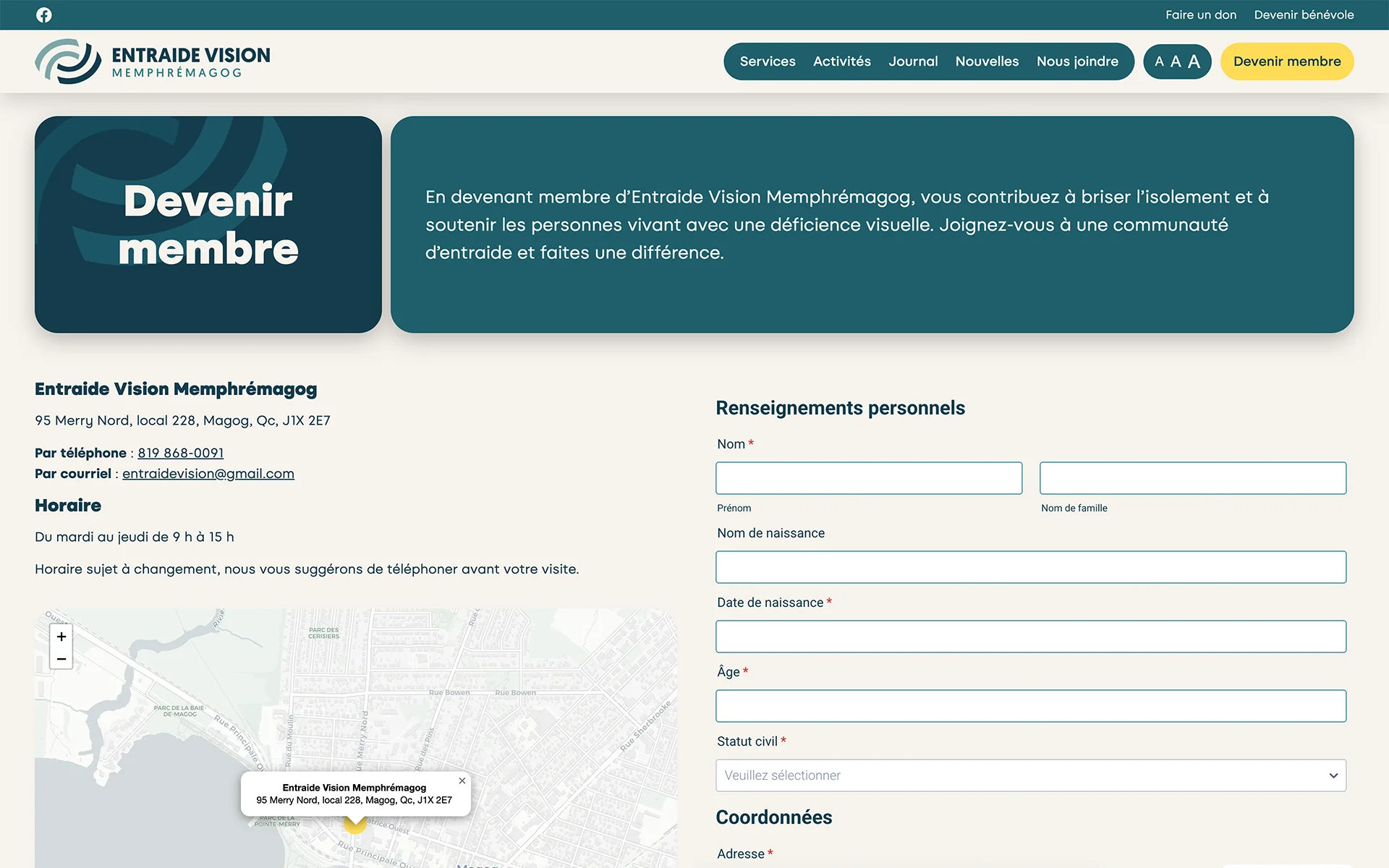Open the Nouvelles section
This screenshot has width=1389, height=868.
coord(987,61)
